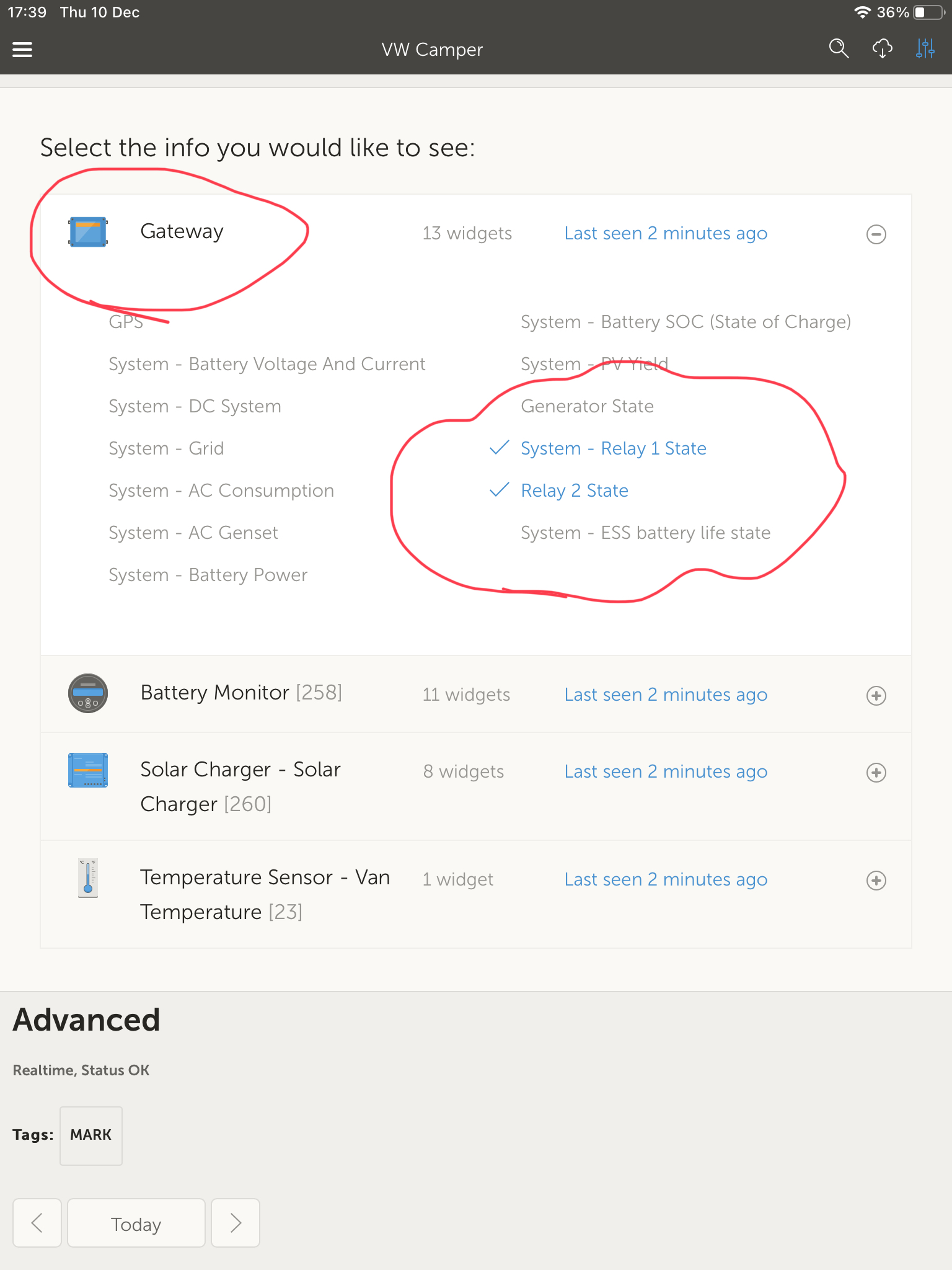Enable System - Battery Voltage And Current
The height and width of the screenshot is (1270, 952).
(267, 364)
